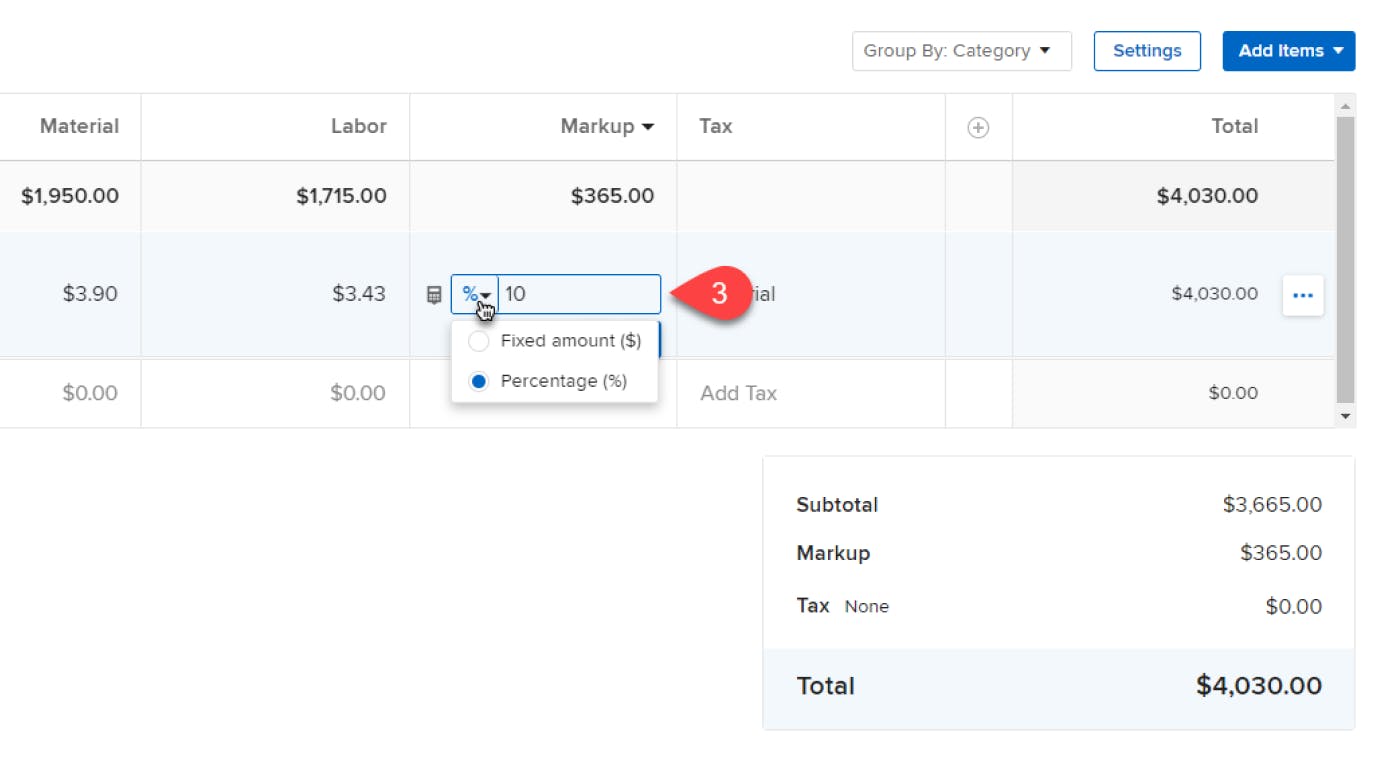Click the Labor column header
The image size is (1380, 760).
(x=358, y=127)
